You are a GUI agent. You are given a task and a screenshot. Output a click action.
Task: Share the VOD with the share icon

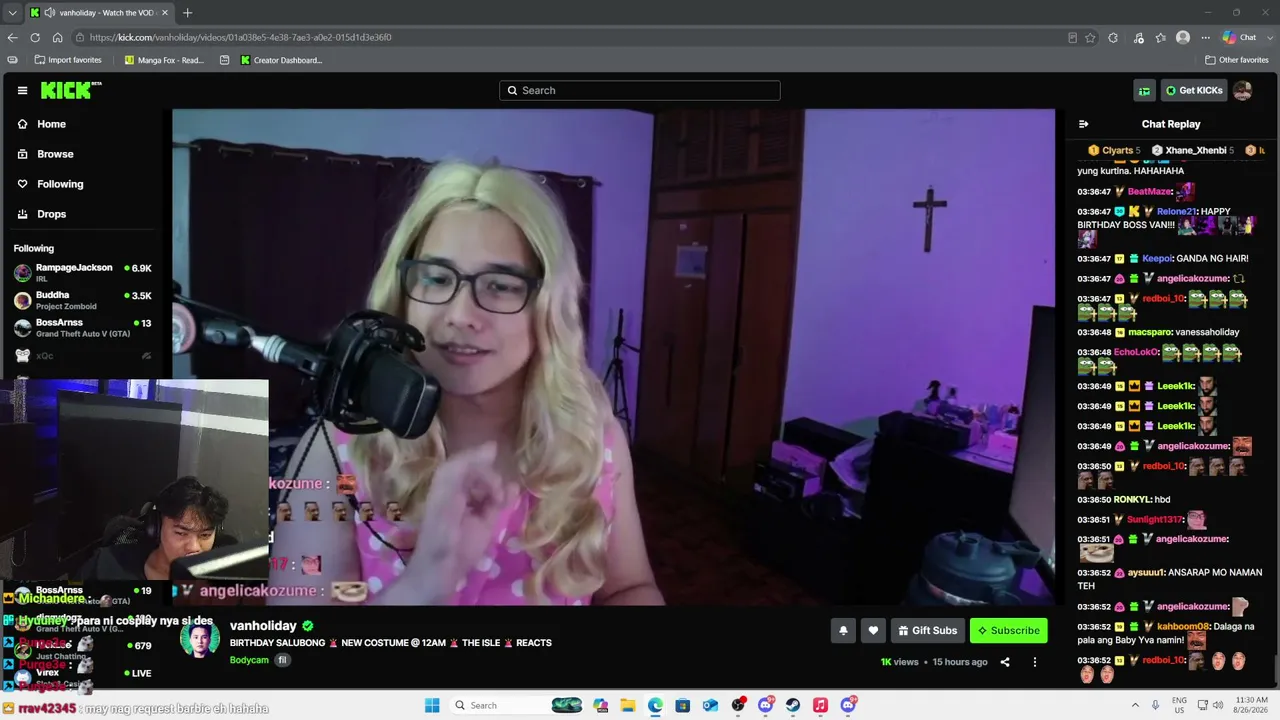click(1005, 662)
